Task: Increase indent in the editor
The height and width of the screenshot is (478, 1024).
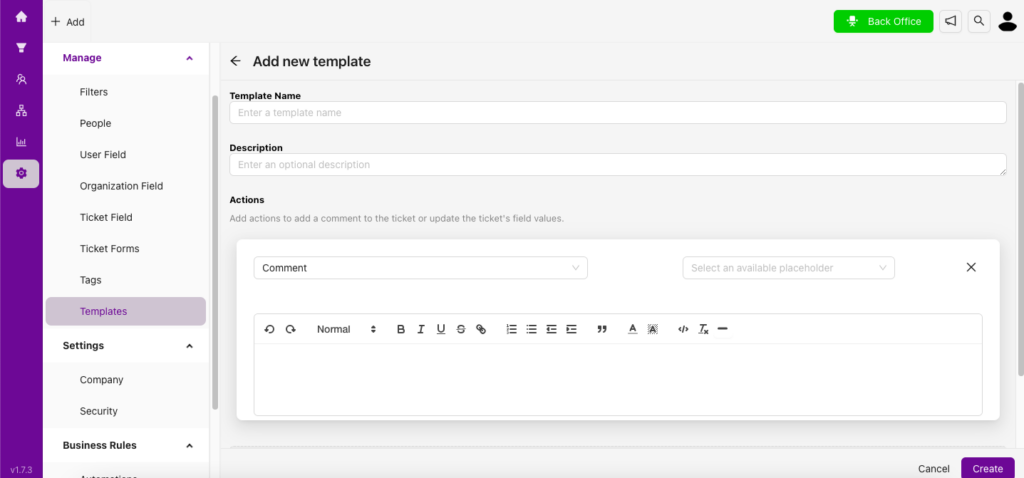Action: point(571,329)
